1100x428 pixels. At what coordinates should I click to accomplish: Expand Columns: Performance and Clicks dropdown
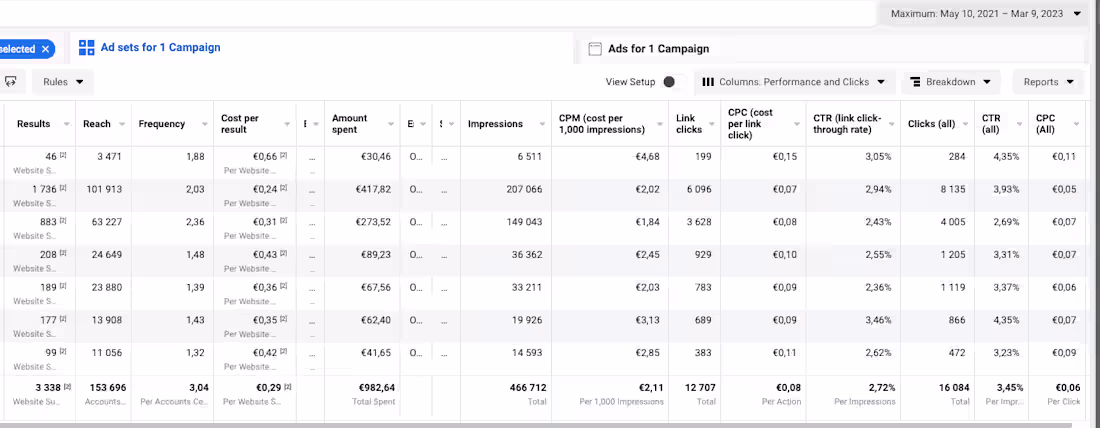pos(794,82)
